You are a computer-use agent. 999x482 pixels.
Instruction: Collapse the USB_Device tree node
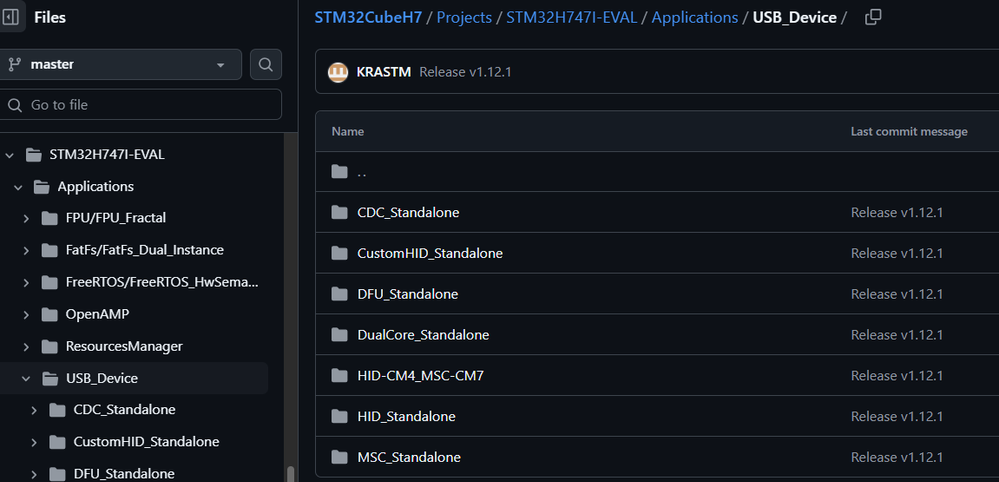coord(26,379)
